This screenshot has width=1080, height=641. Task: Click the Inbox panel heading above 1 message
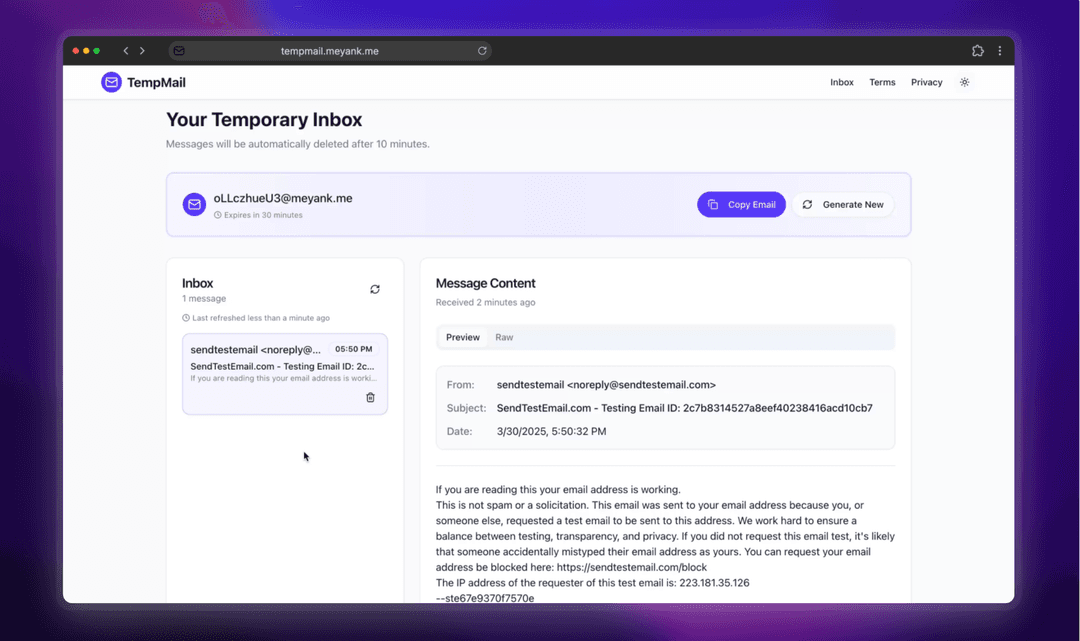(198, 283)
